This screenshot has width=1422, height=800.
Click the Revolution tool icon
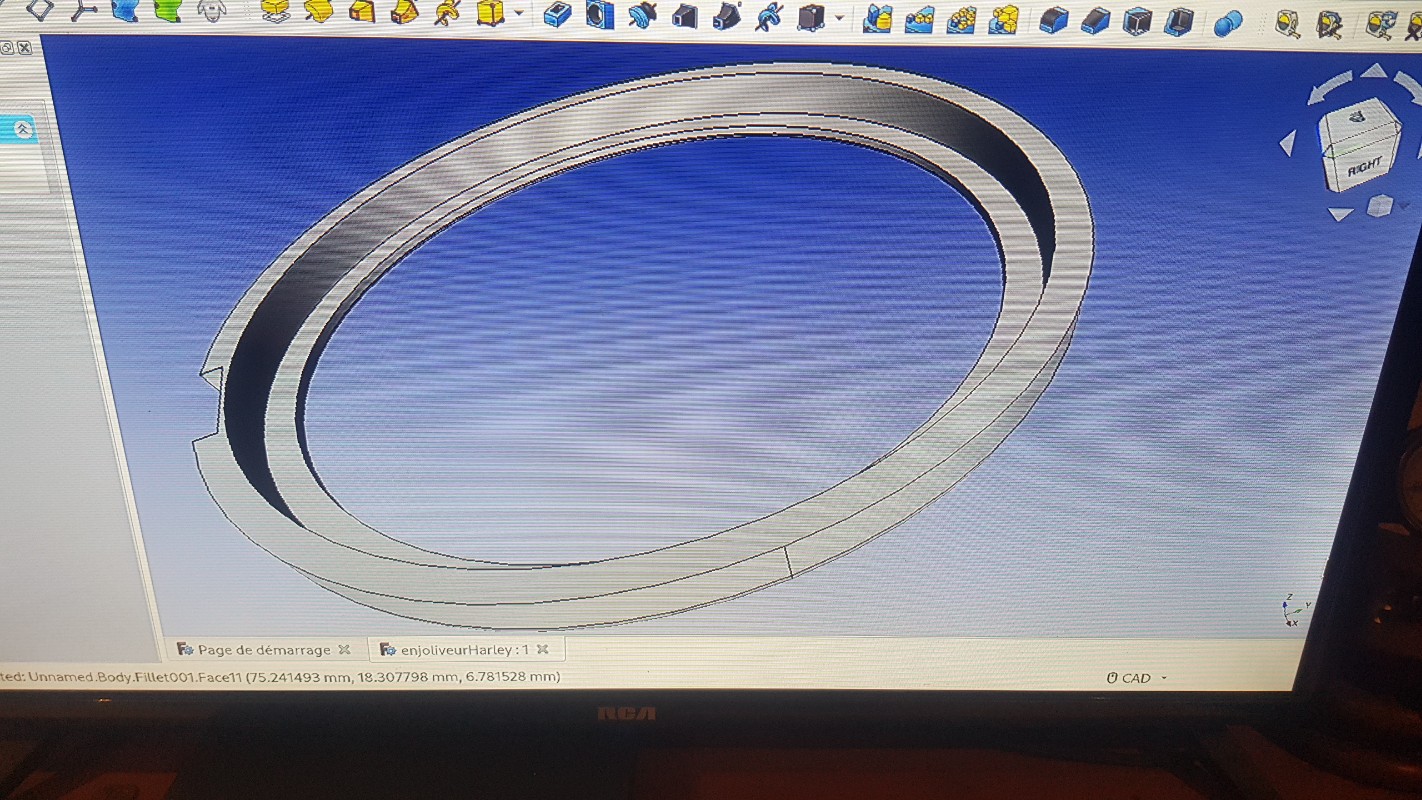318,12
